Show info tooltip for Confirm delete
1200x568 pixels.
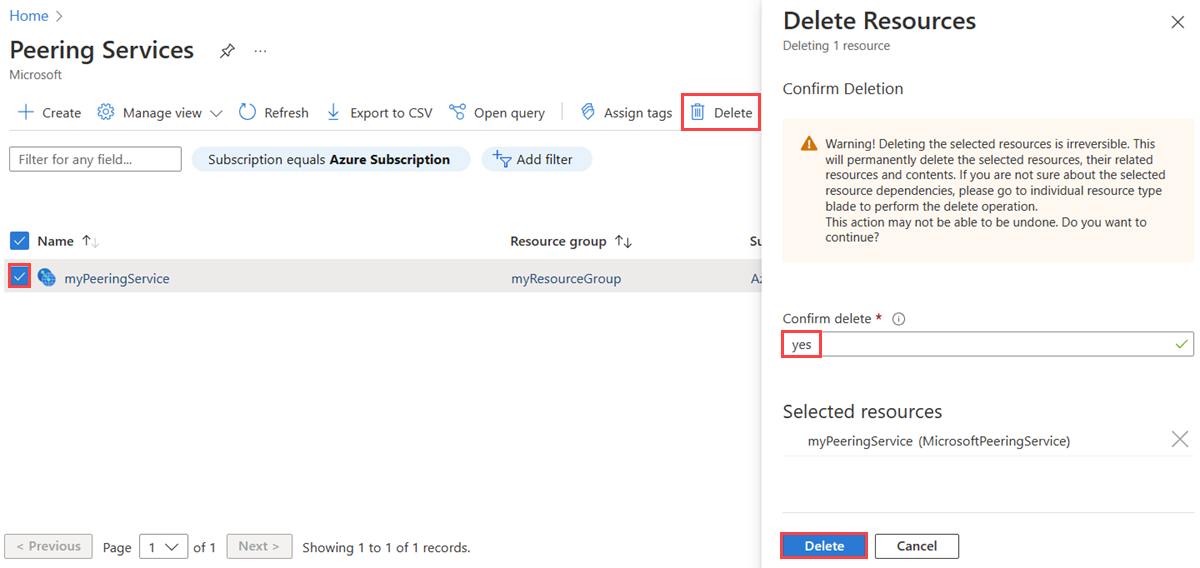click(x=898, y=319)
